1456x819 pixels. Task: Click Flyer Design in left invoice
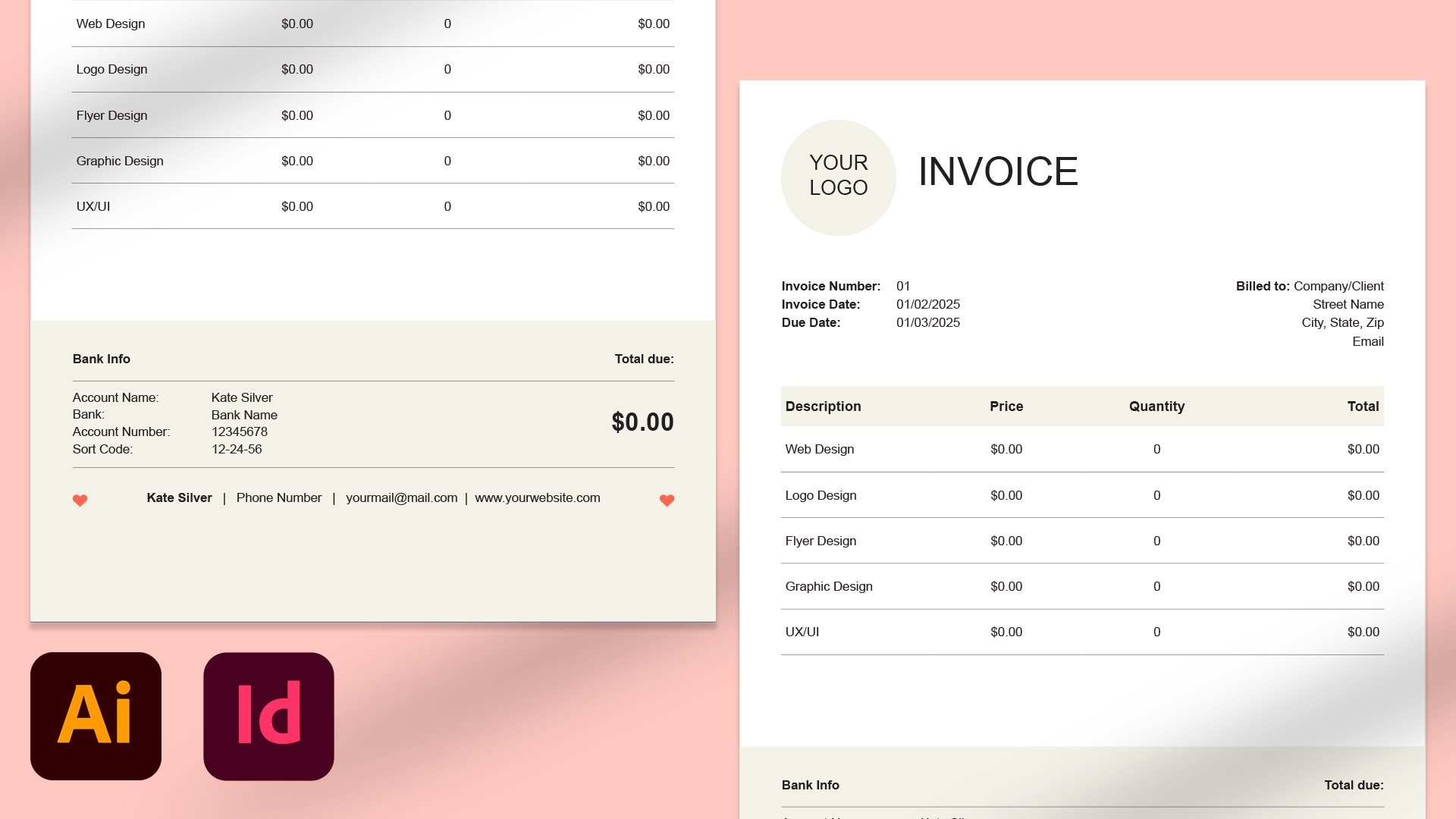(111, 115)
